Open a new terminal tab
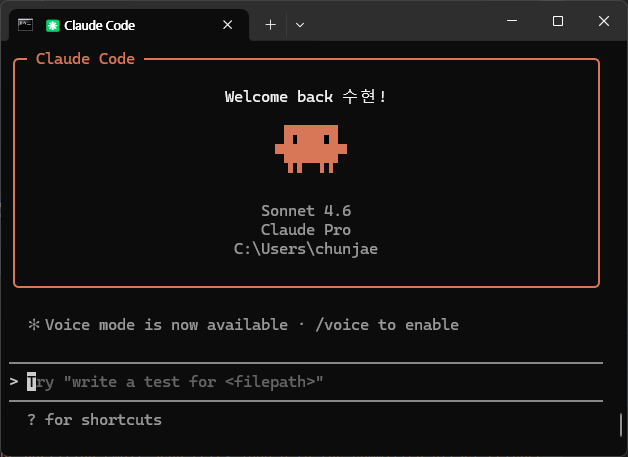 (x=271, y=25)
